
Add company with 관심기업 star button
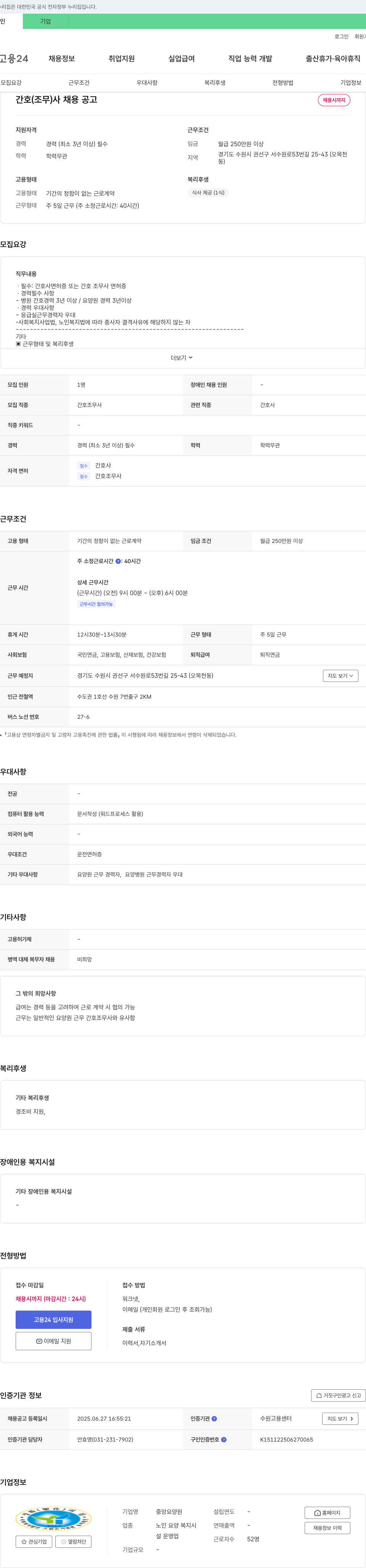coord(34,1542)
